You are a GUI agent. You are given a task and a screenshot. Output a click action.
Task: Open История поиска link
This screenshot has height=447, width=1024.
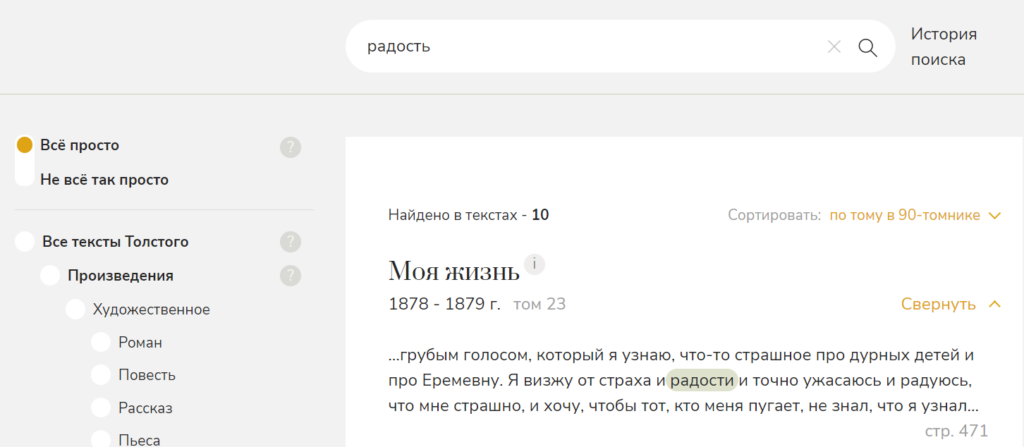coord(943,47)
